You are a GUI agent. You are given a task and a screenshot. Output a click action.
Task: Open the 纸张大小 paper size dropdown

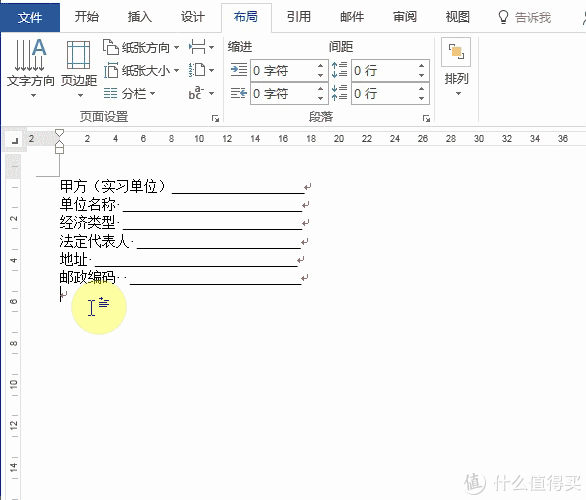(141, 70)
